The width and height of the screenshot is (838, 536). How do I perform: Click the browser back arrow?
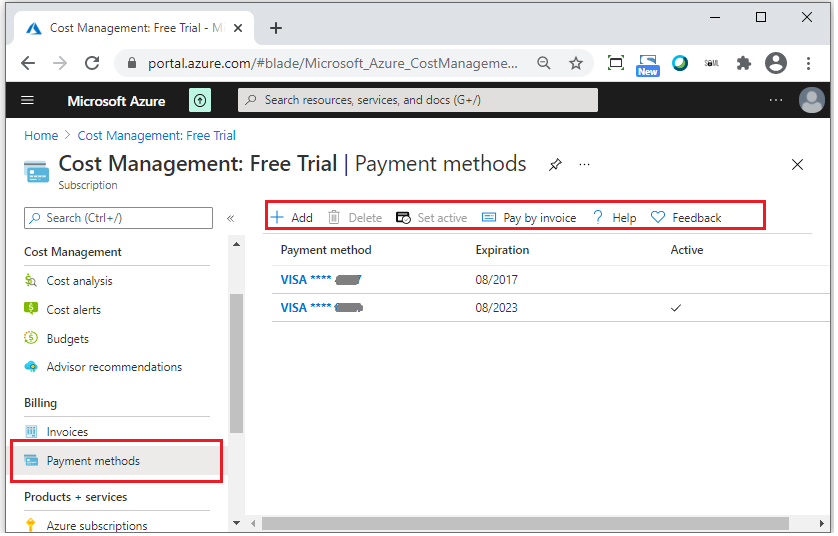tap(28, 63)
